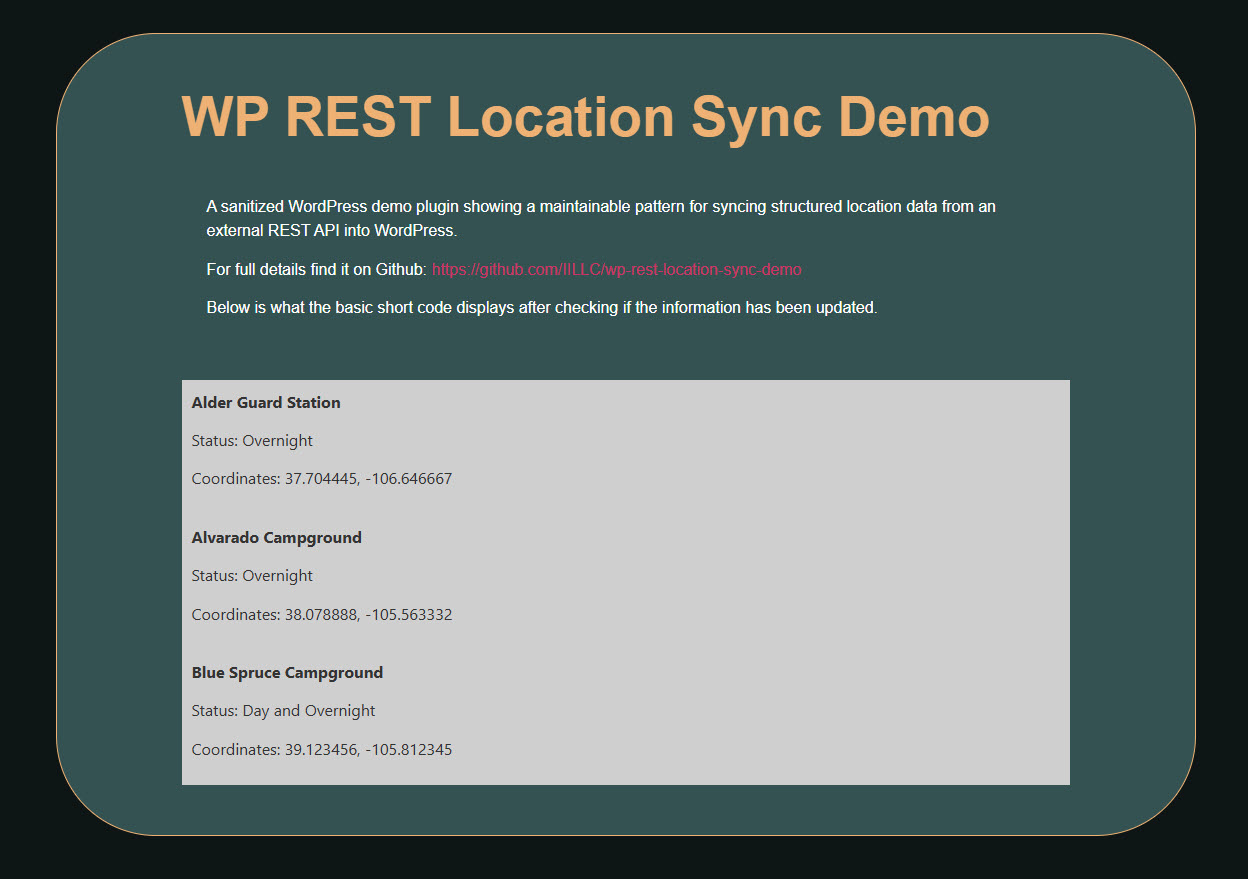Viewport: 1248px width, 879px height.
Task: Click coordinates 38.078888, -105.563332
Action: 322,614
